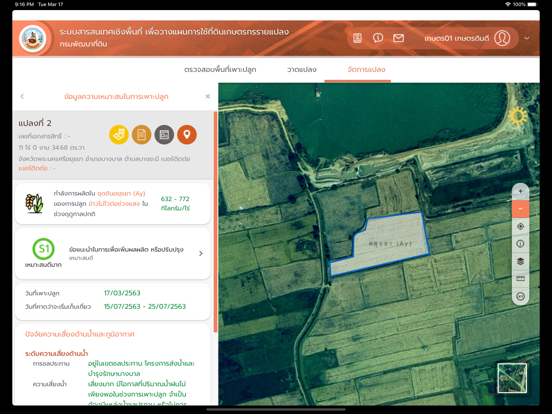Click the sun brightness icon on map

[x=518, y=115]
